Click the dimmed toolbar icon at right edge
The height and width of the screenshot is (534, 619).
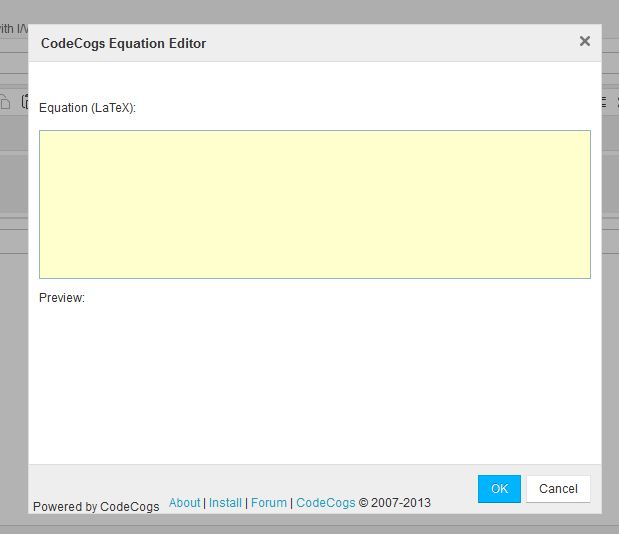(x=603, y=101)
